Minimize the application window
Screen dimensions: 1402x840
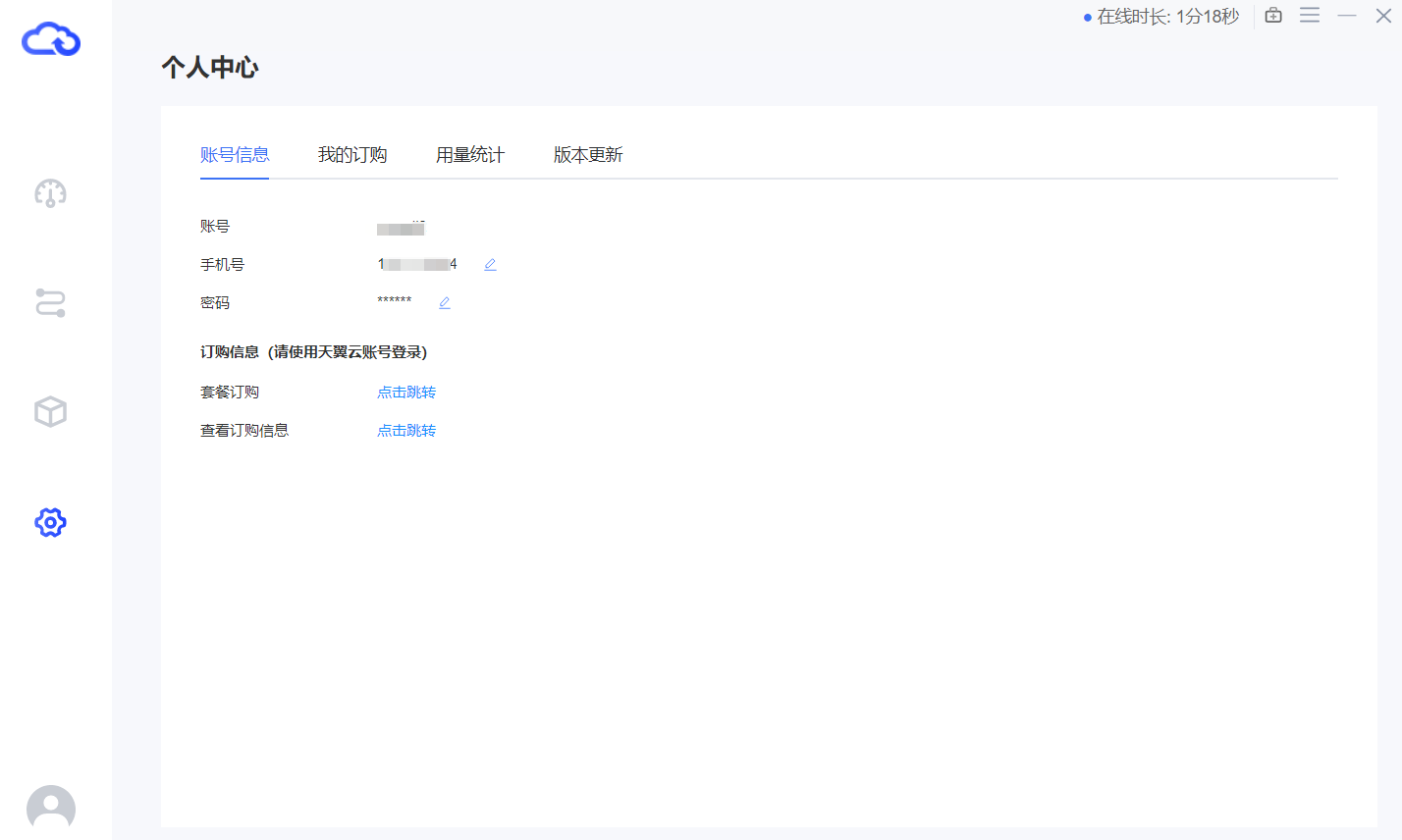click(1347, 16)
